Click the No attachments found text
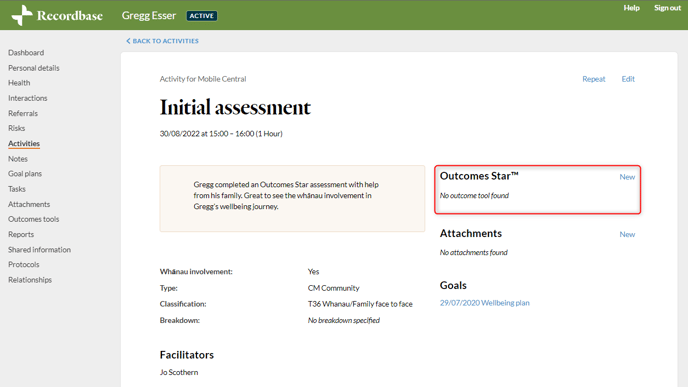The image size is (688, 387). (x=473, y=253)
